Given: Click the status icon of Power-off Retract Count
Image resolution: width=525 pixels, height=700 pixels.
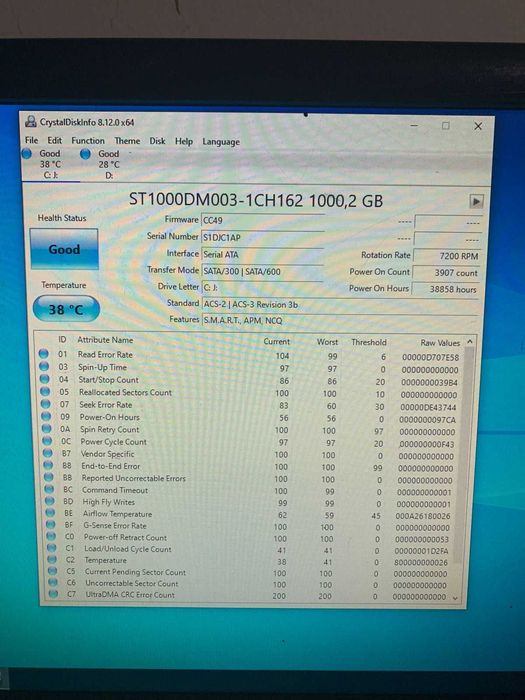Looking at the screenshot, I should tap(51, 536).
